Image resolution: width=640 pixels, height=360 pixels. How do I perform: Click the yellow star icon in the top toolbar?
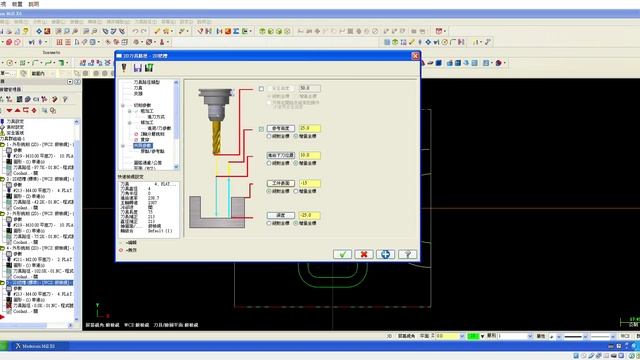coord(166,31)
